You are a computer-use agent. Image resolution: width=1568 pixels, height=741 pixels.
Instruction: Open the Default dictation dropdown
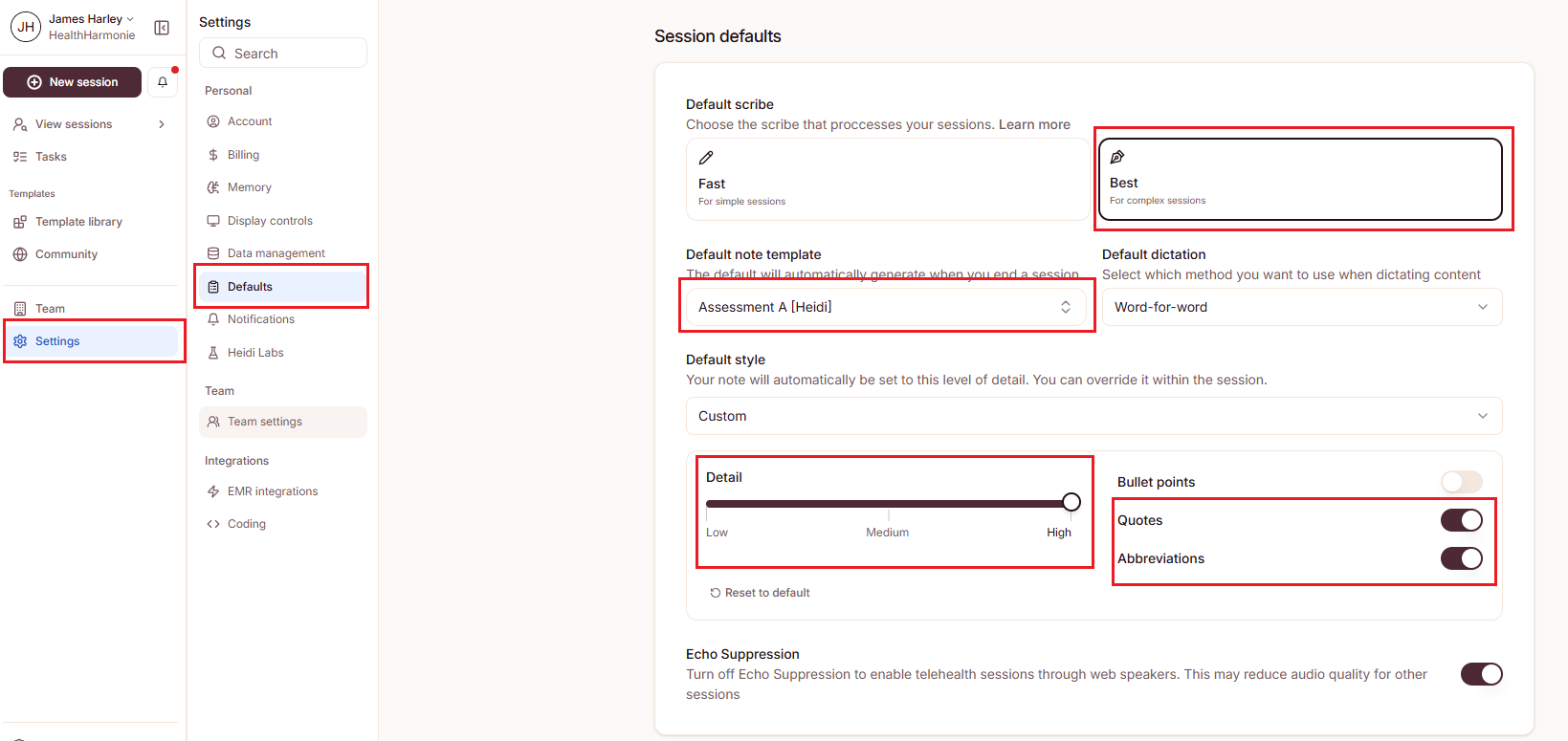[x=1301, y=307]
